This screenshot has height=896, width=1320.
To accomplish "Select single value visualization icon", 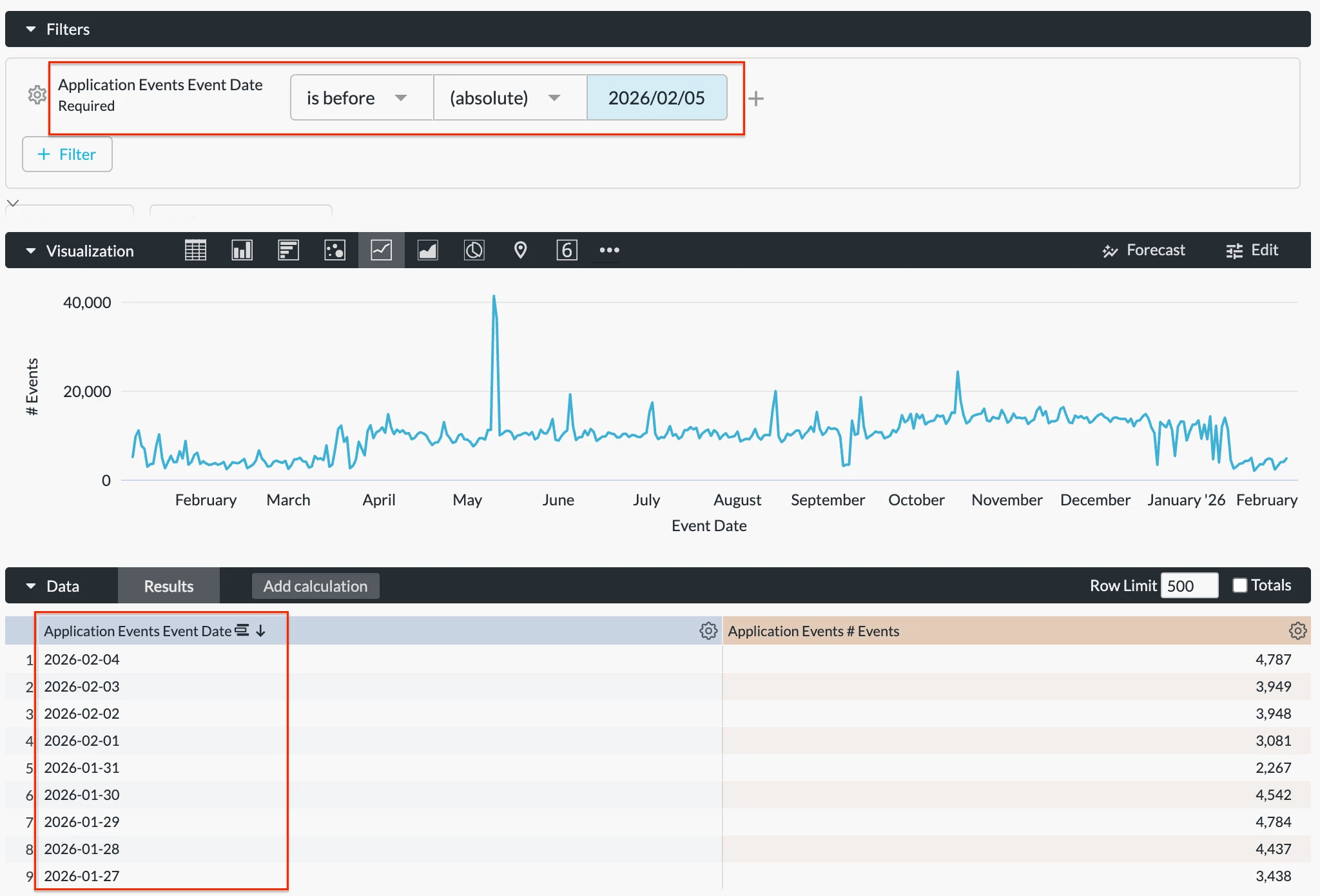I will click(x=567, y=250).
